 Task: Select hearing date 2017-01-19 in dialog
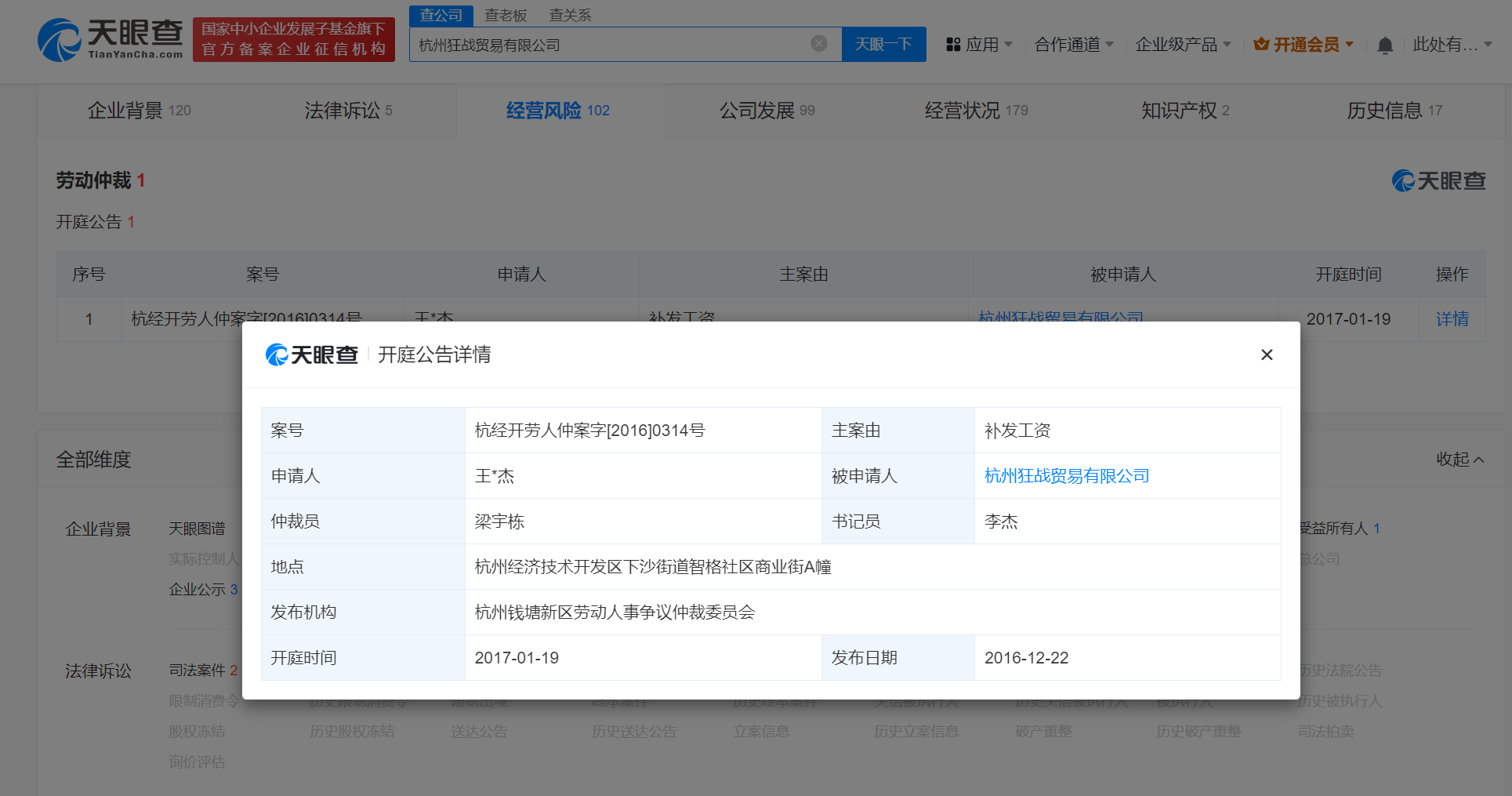517,658
